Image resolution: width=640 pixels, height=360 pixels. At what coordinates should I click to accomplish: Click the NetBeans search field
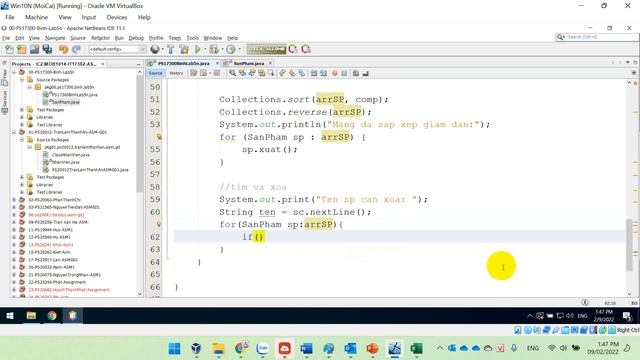(x=597, y=37)
